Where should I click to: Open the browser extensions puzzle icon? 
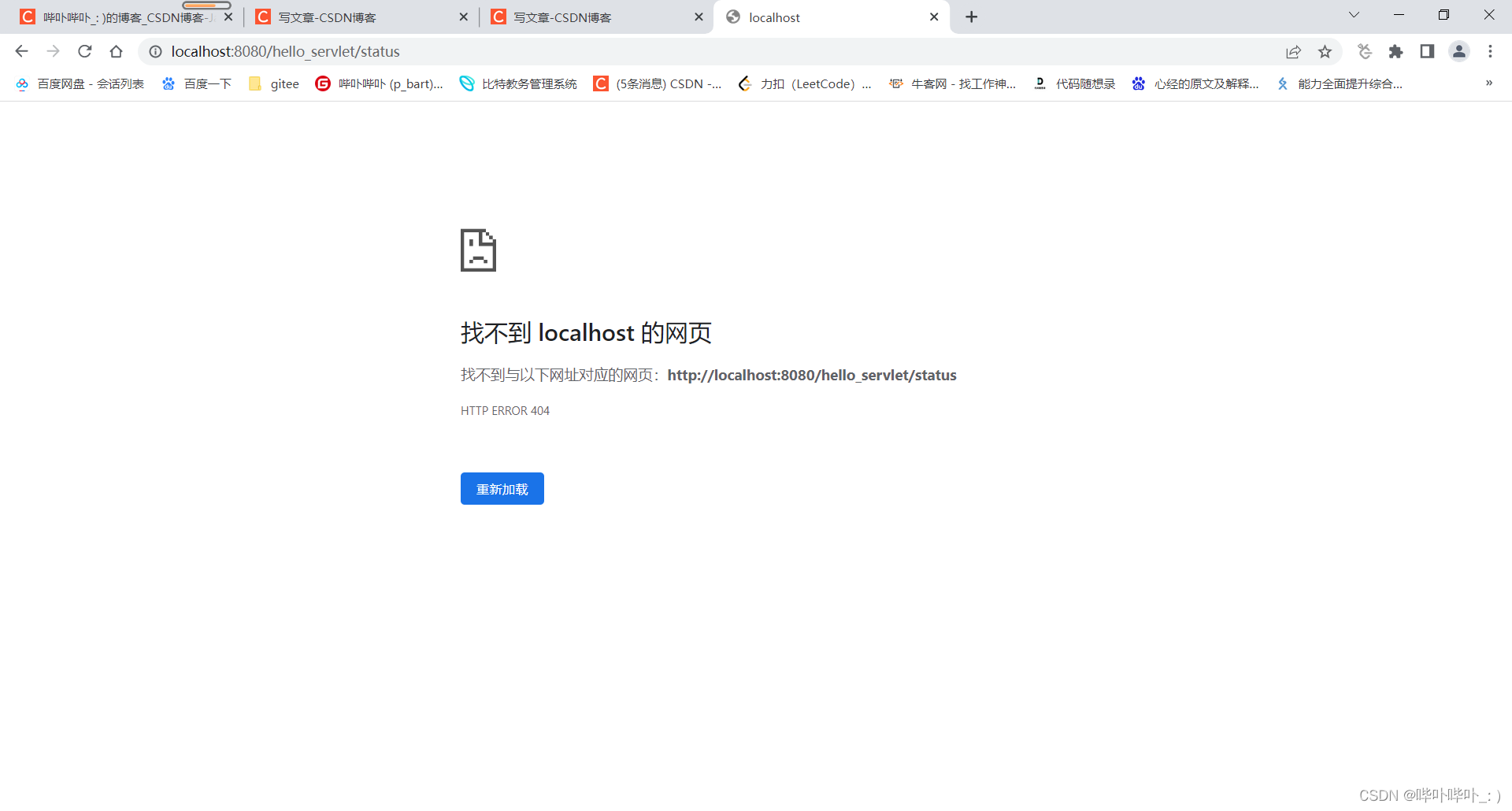point(1395,51)
